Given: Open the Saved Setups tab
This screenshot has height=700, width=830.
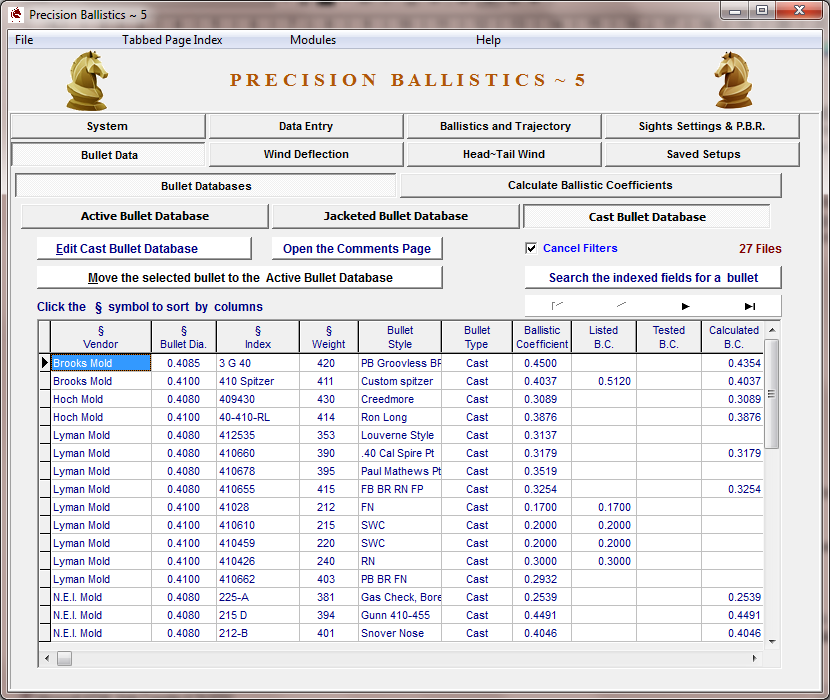Looking at the screenshot, I should [702, 154].
